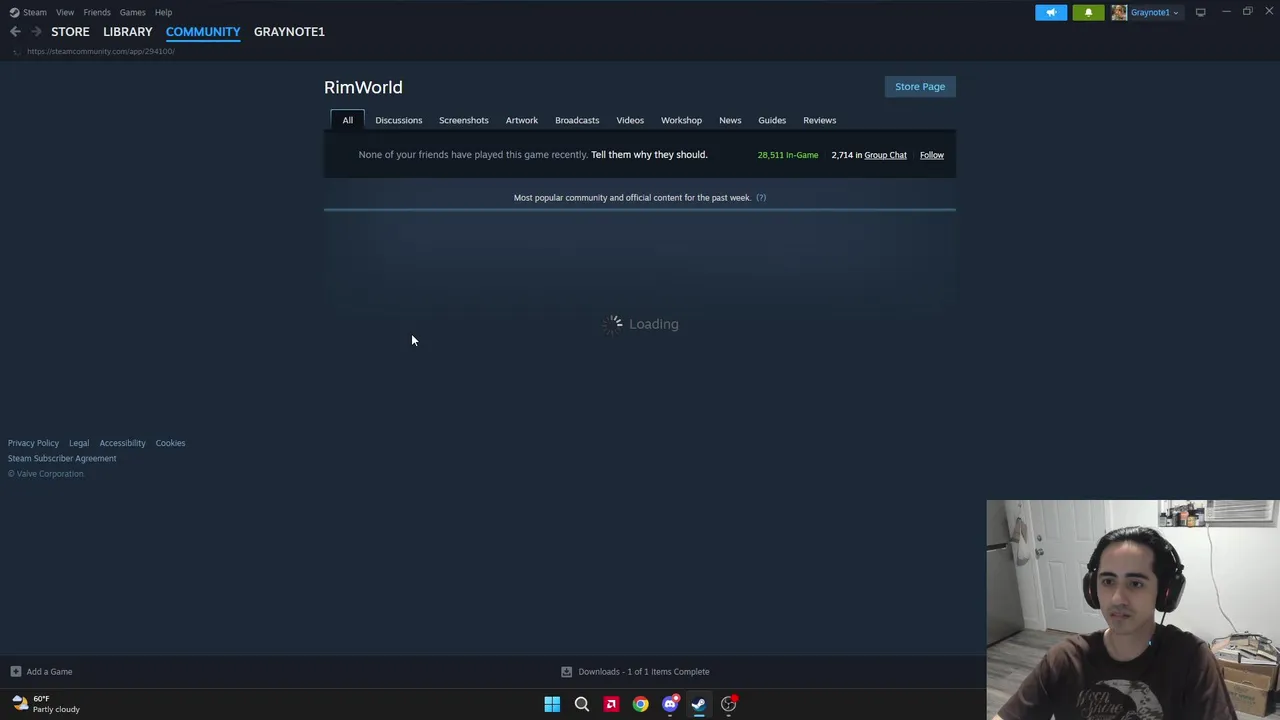Open the weather widget showing 60°F
1280x720 pixels.
(46, 704)
